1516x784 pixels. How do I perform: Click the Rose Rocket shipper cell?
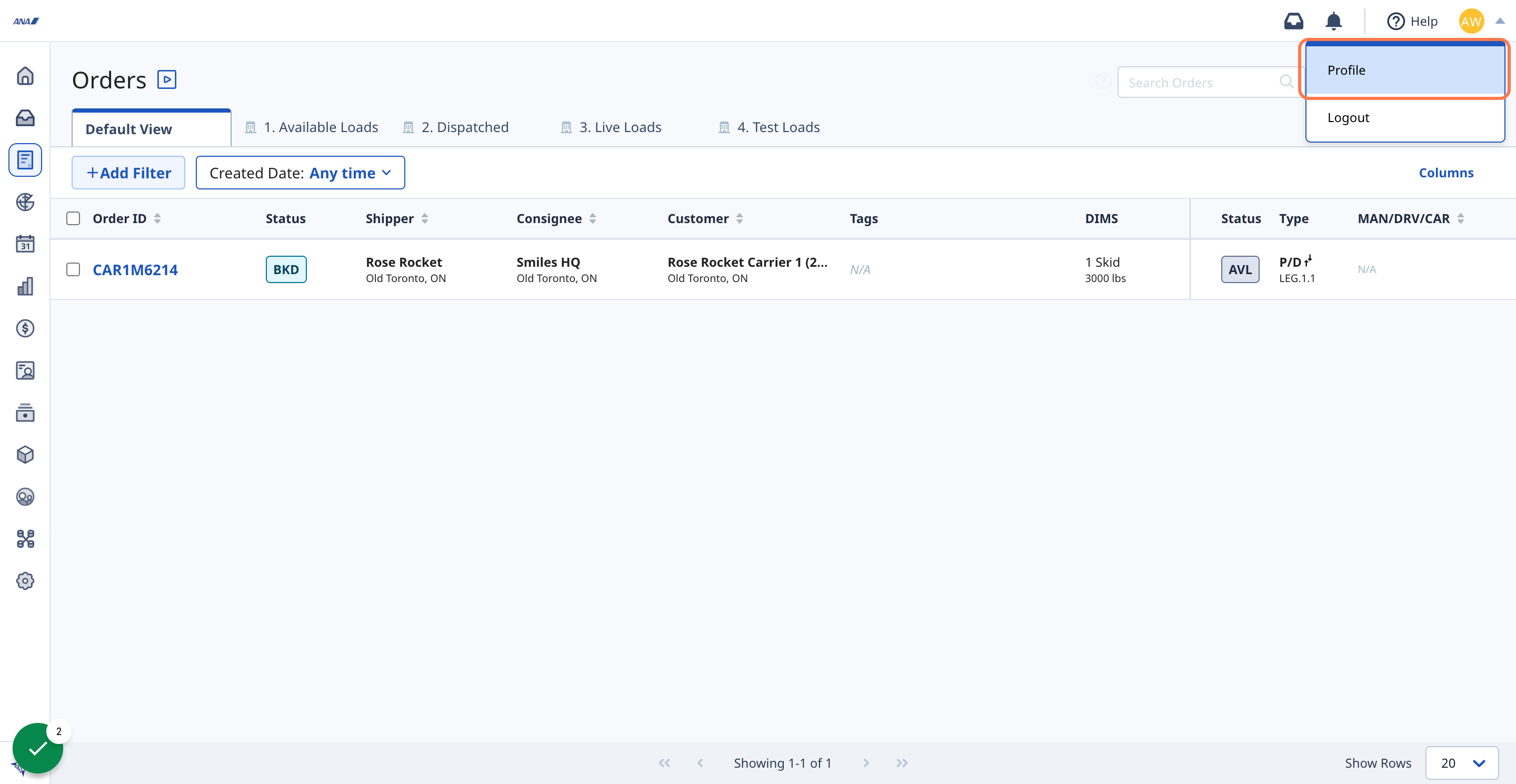406,269
